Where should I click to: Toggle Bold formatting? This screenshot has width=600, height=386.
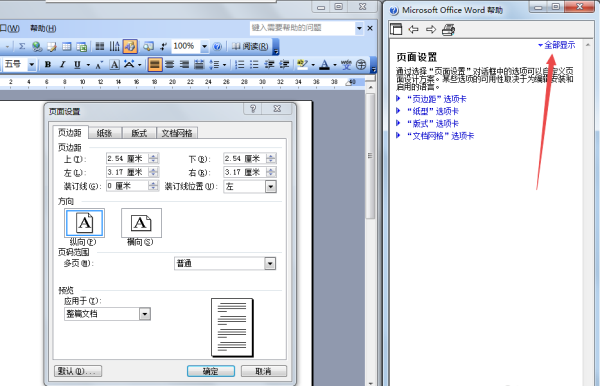click(48, 65)
